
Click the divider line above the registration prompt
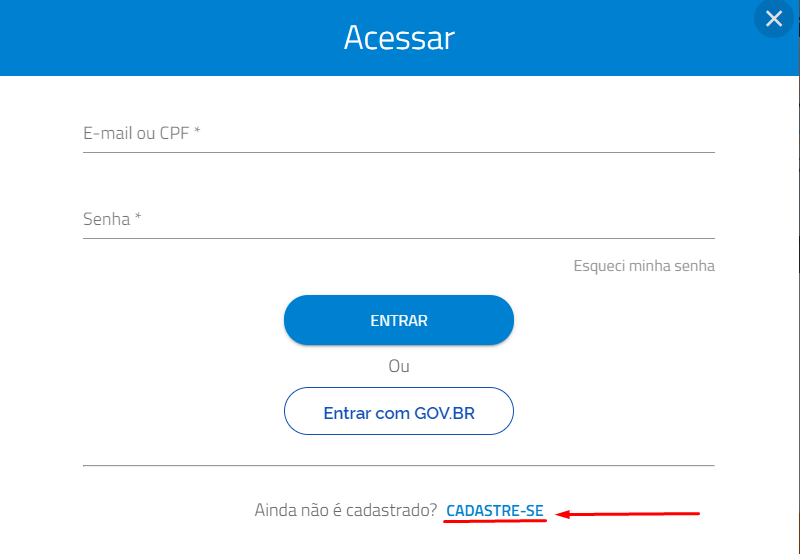[x=398, y=465]
